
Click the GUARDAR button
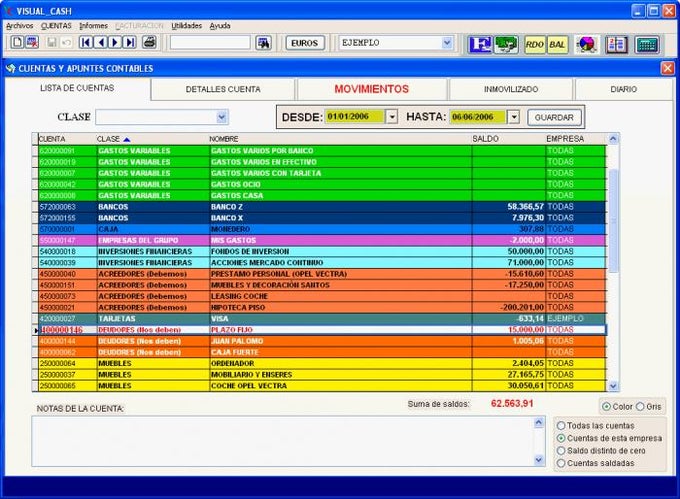pos(554,117)
